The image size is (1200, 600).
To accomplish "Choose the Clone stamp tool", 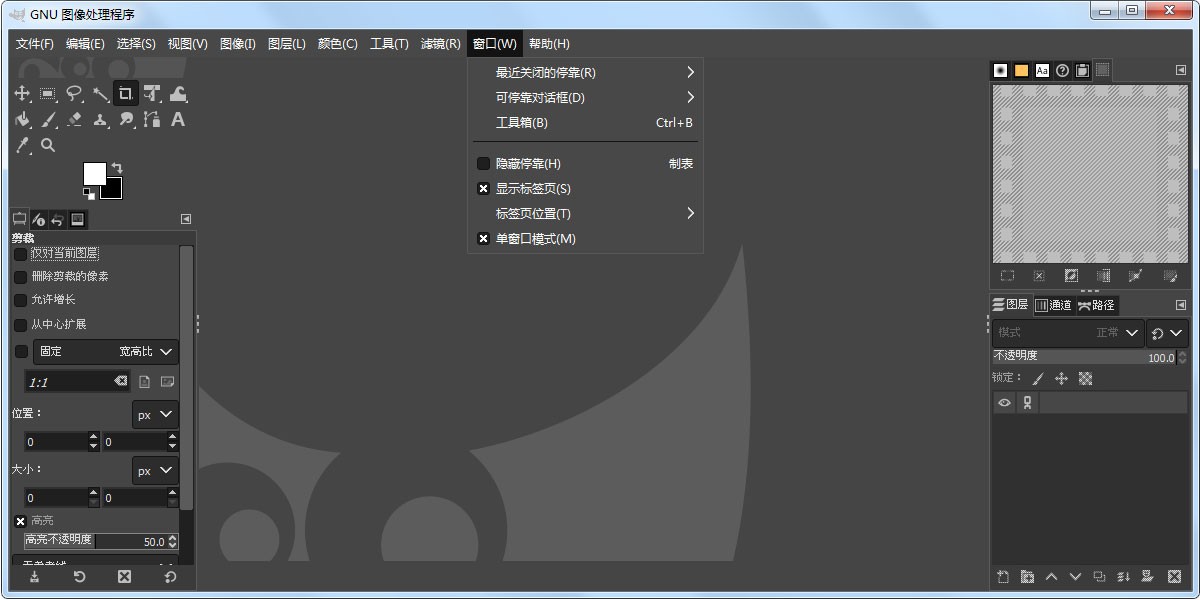I will 101,119.
